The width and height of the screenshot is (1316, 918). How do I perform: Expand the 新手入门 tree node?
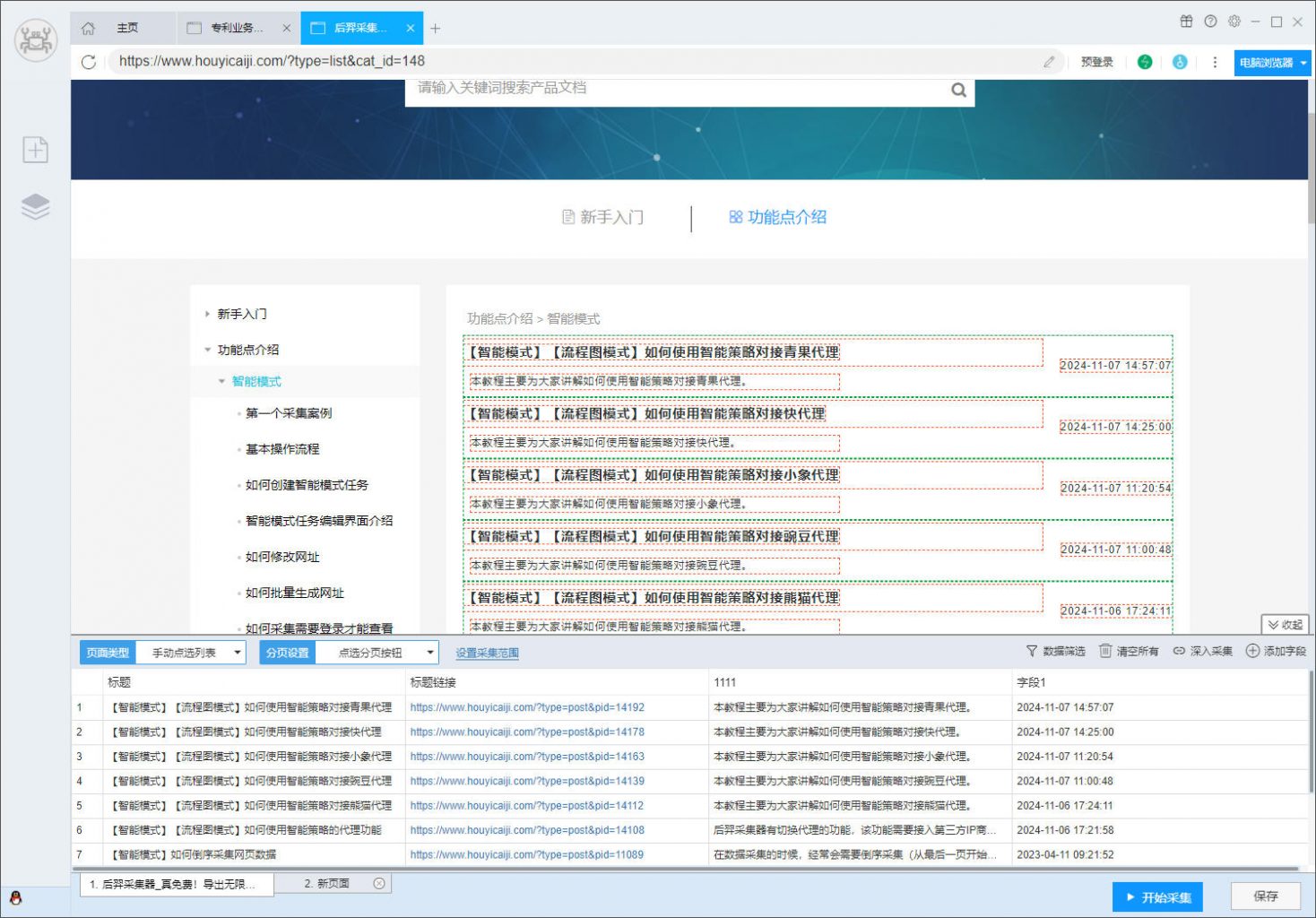pyautogui.click(x=207, y=314)
